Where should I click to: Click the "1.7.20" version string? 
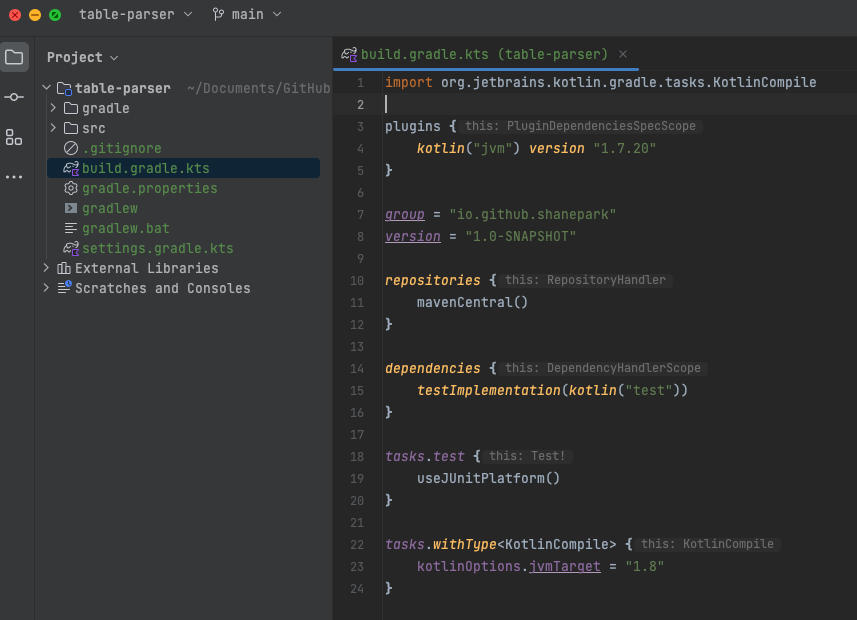point(624,148)
